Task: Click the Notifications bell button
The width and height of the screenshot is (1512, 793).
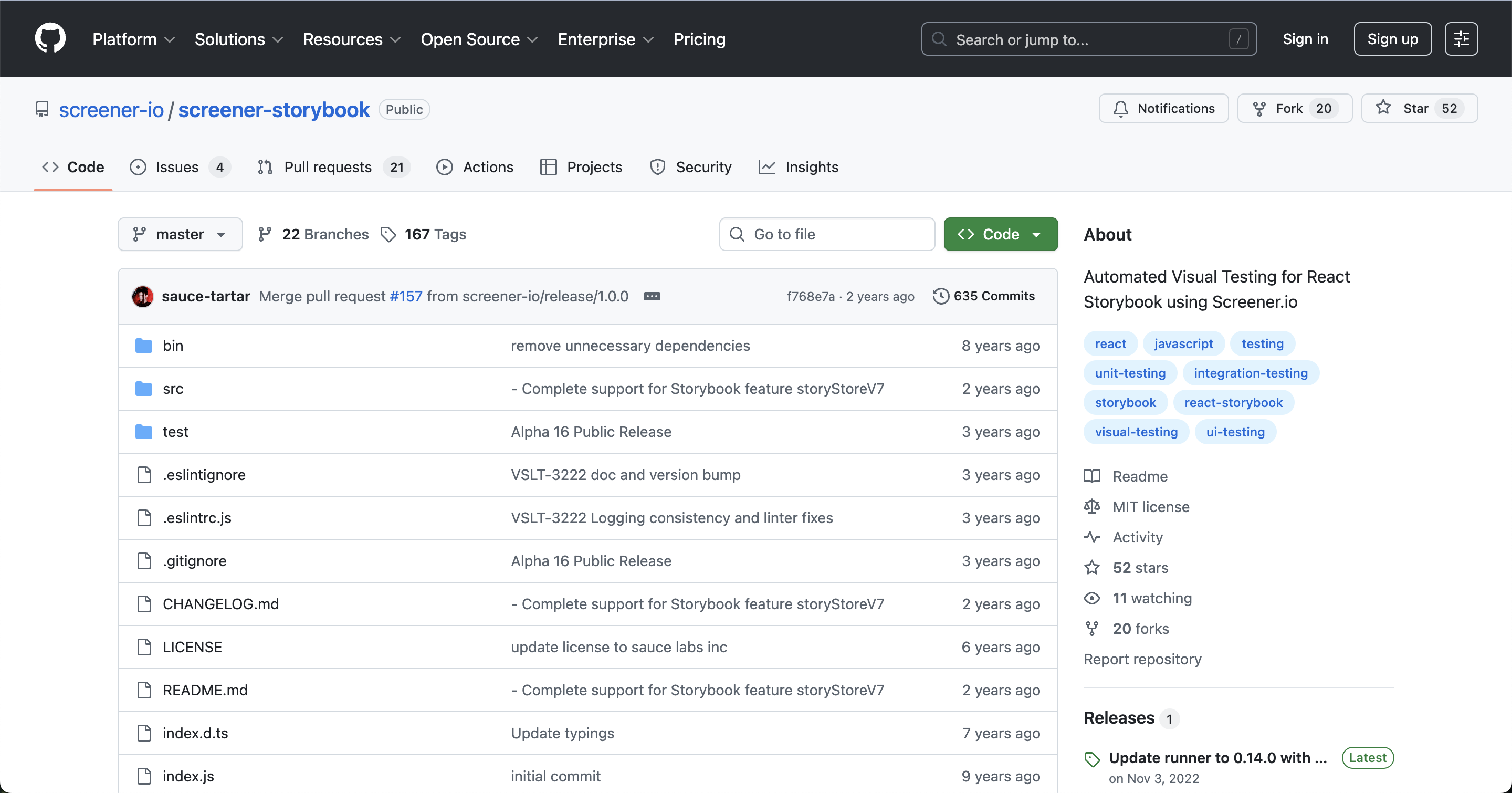Action: point(1163,108)
